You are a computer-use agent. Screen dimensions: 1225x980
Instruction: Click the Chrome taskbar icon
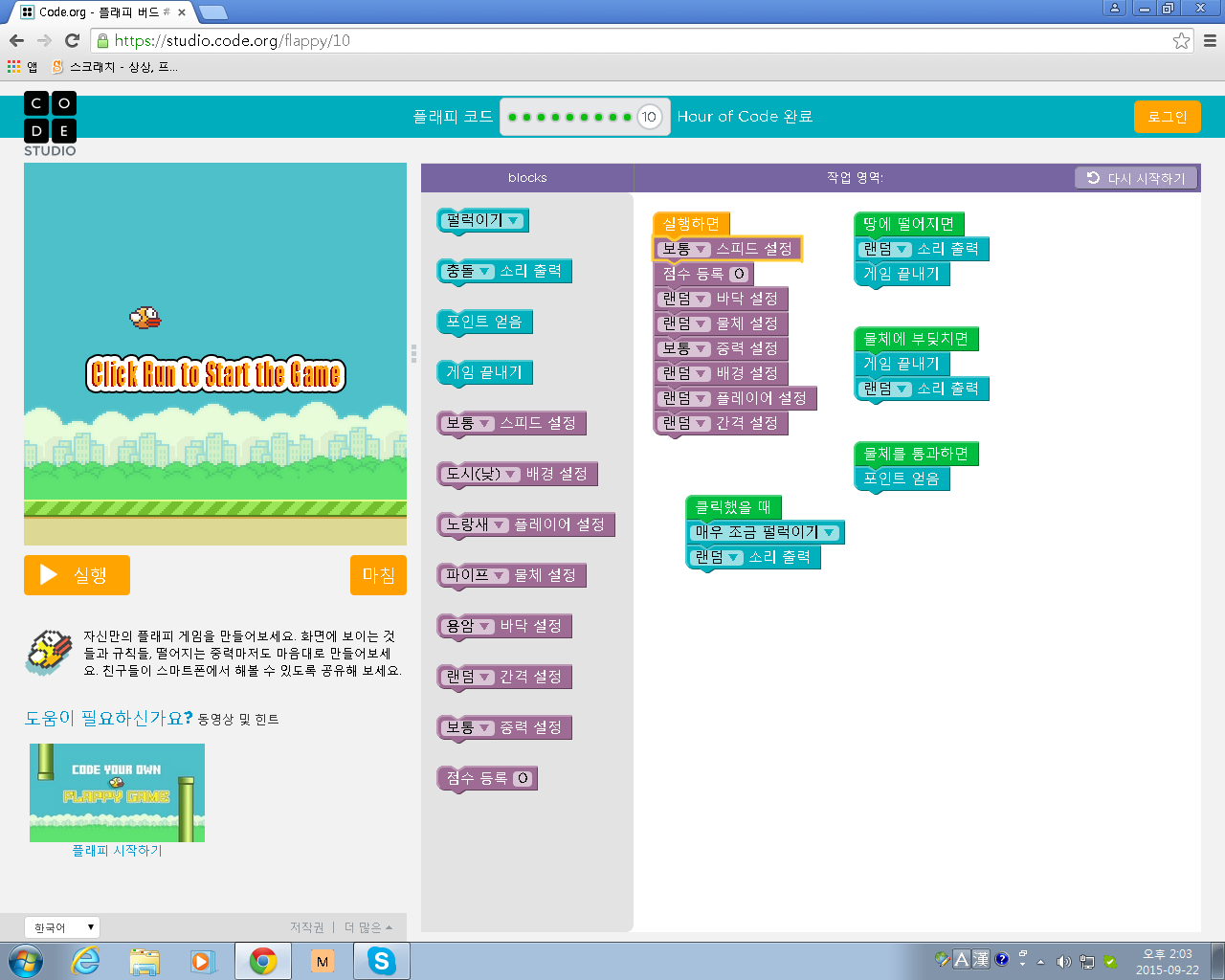(263, 961)
